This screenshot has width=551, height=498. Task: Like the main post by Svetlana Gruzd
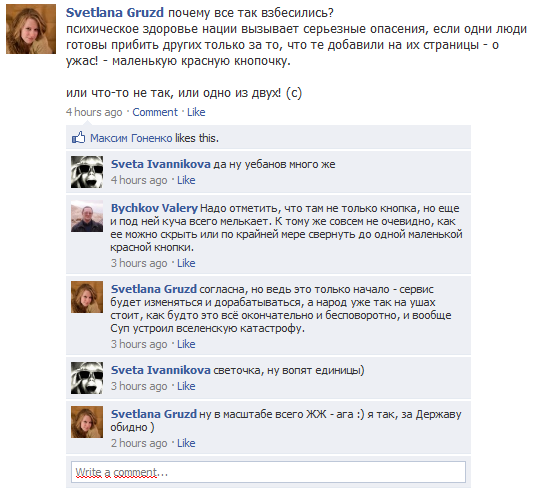pyautogui.click(x=196, y=112)
